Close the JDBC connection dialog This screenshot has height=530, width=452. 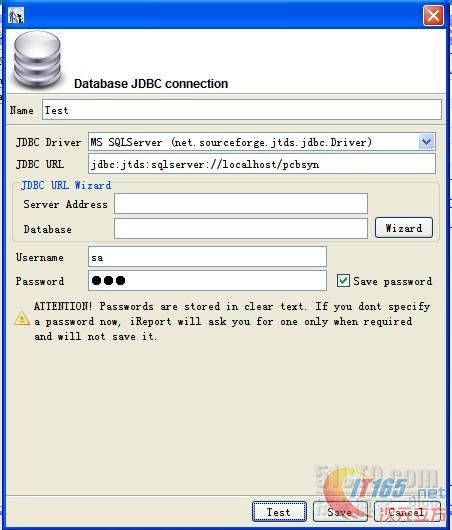pos(433,15)
